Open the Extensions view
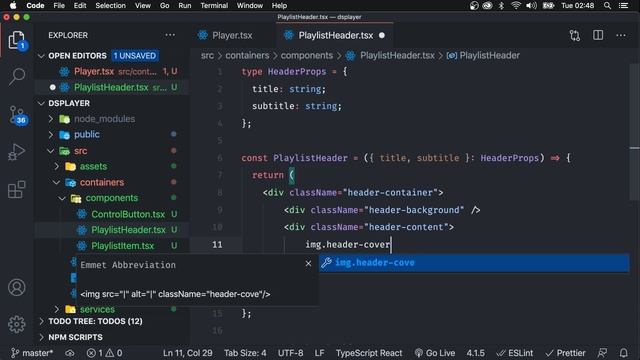 (17, 189)
